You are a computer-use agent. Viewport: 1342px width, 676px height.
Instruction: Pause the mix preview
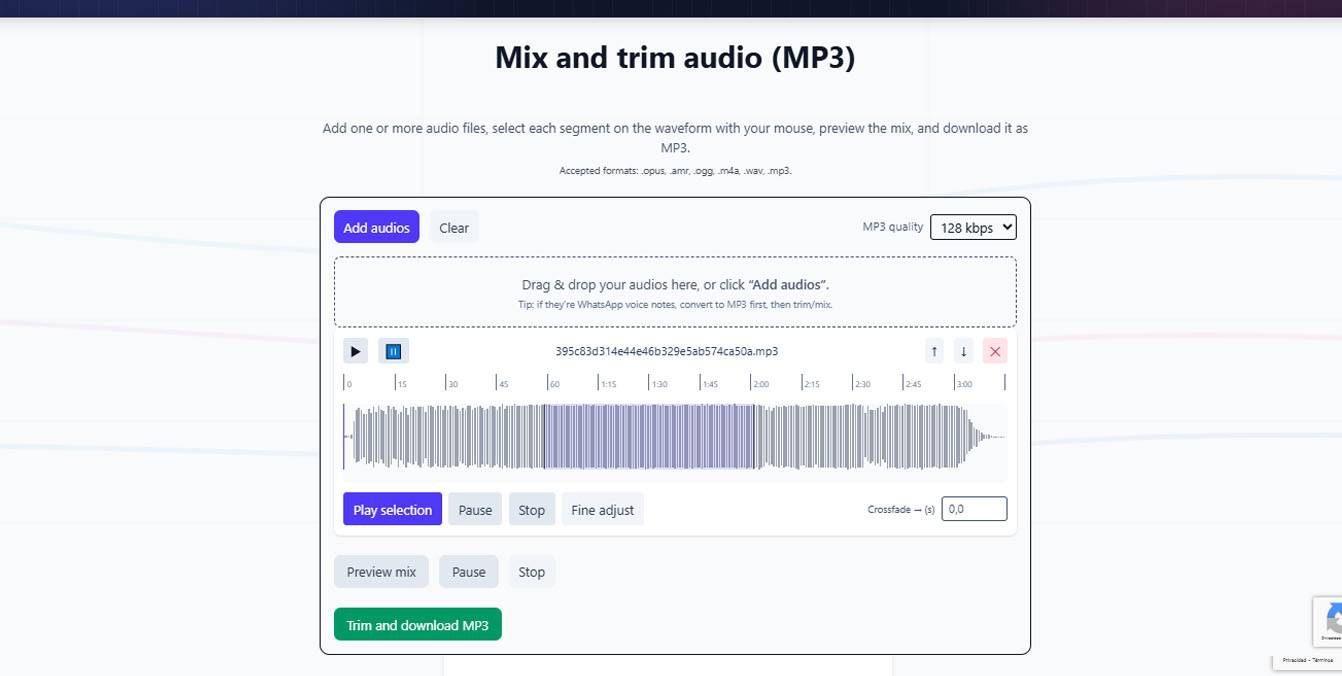[468, 571]
